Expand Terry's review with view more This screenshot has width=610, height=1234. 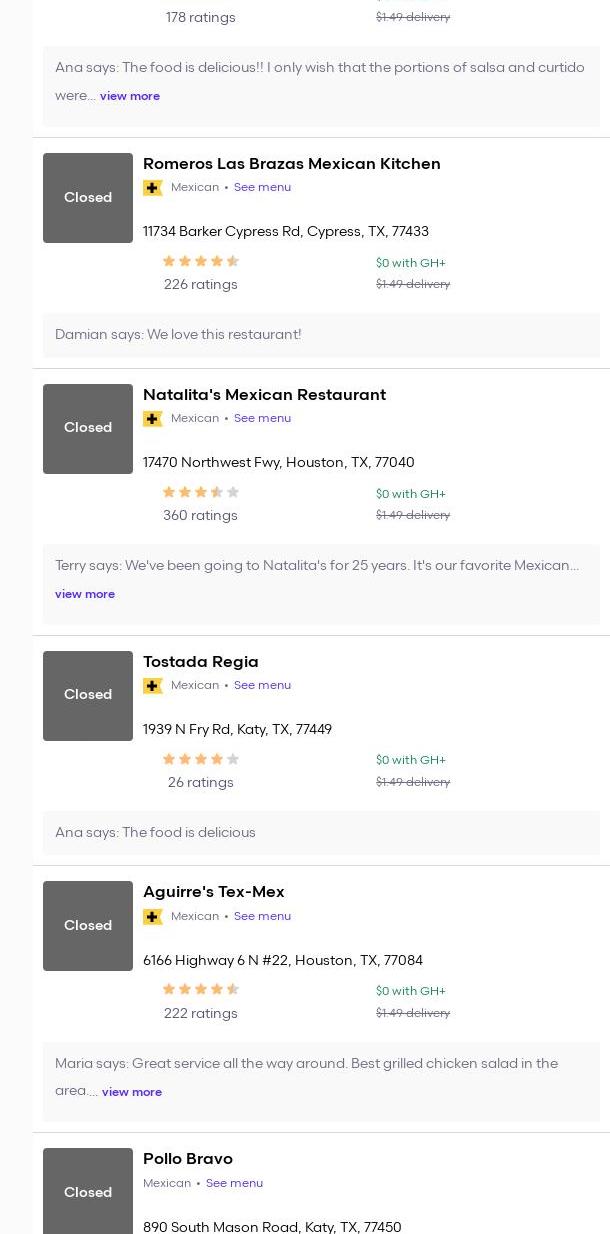point(85,594)
